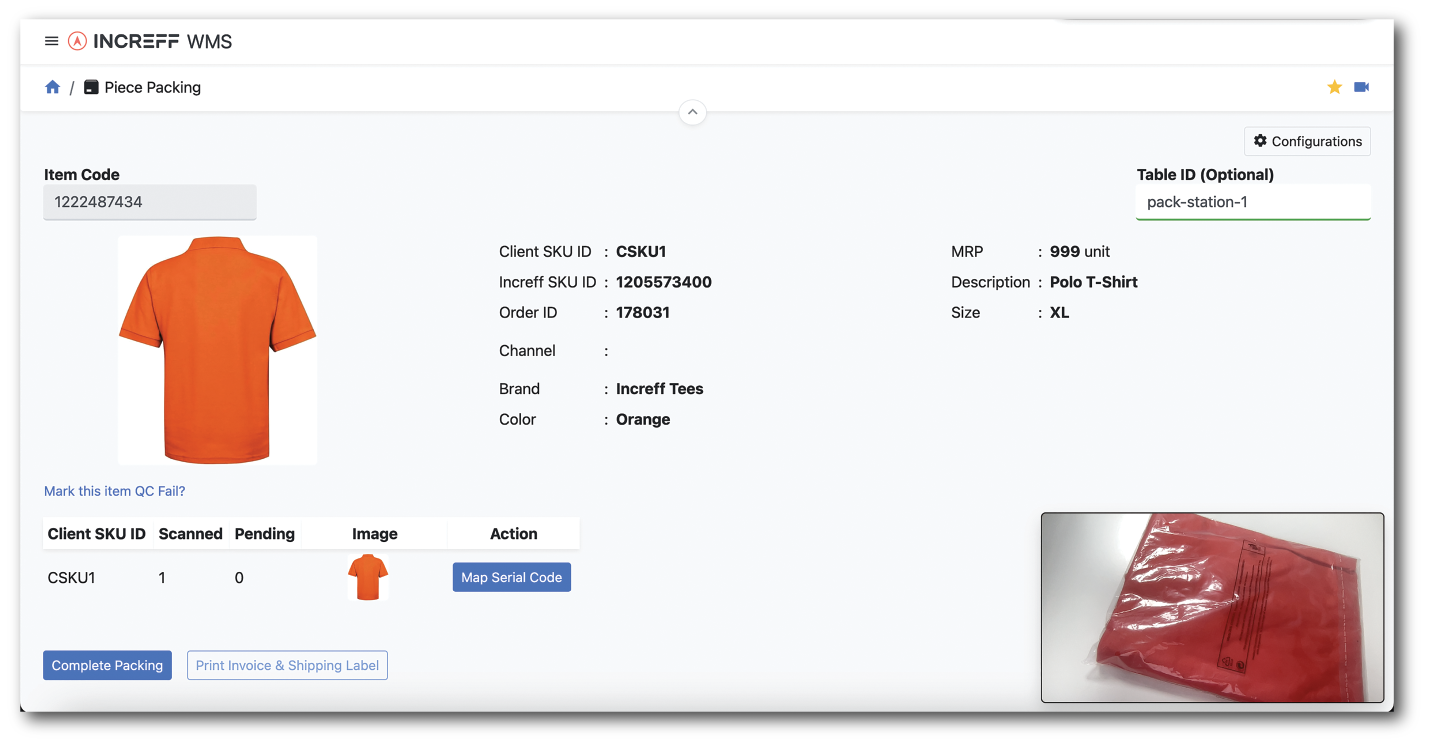1429x742 pixels.
Task: Click CSKU1 cell in the table row
Action: coord(72,577)
